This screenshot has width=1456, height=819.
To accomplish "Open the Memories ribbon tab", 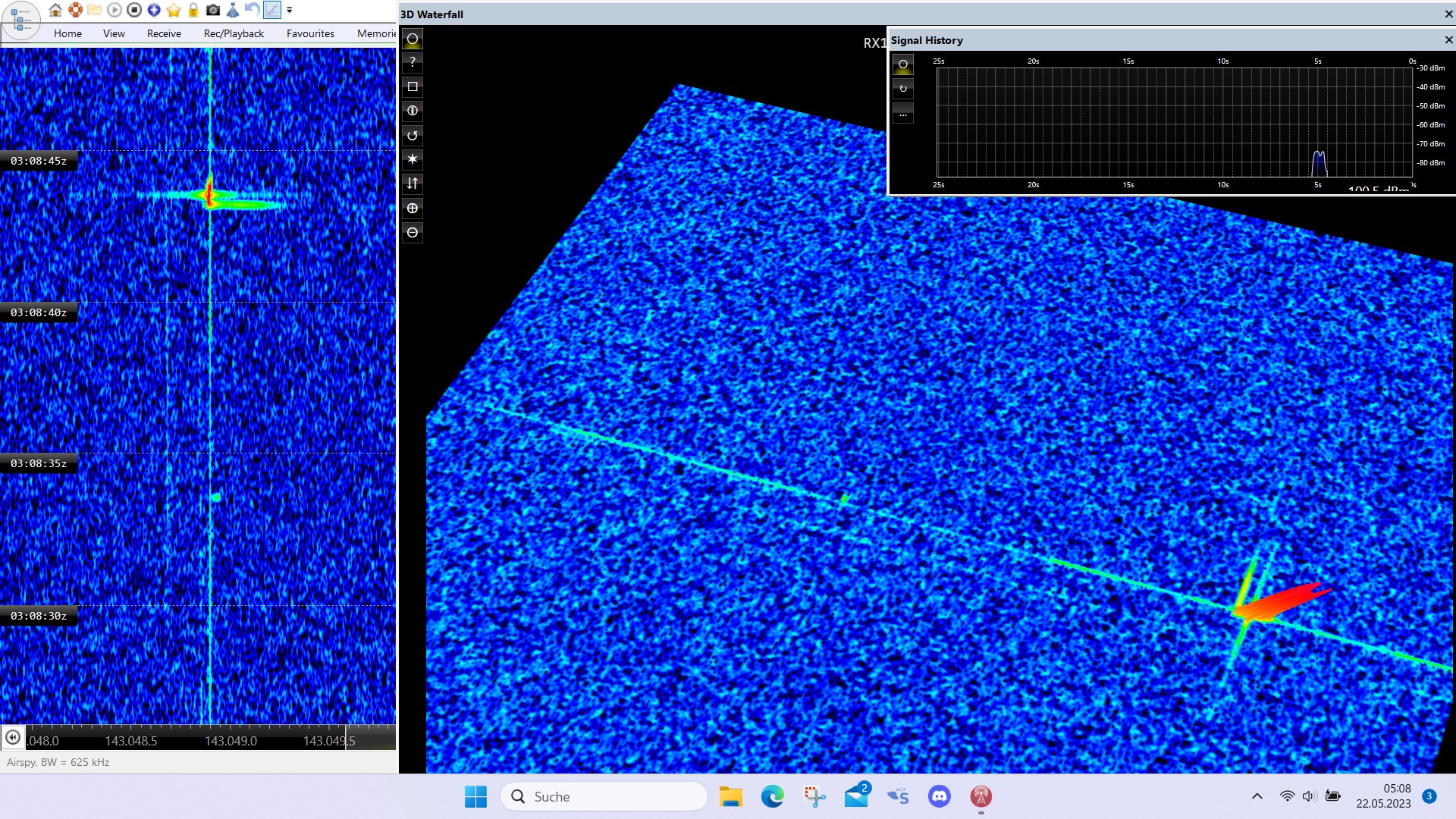I will pyautogui.click(x=376, y=33).
